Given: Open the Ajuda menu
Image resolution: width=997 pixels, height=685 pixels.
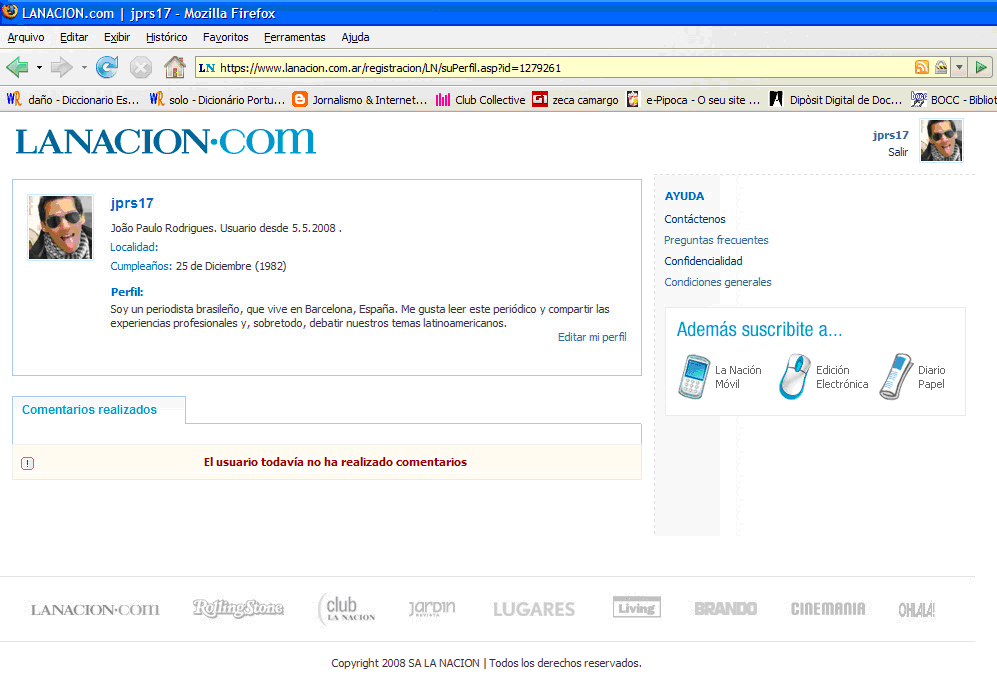Looking at the screenshot, I should point(355,37).
